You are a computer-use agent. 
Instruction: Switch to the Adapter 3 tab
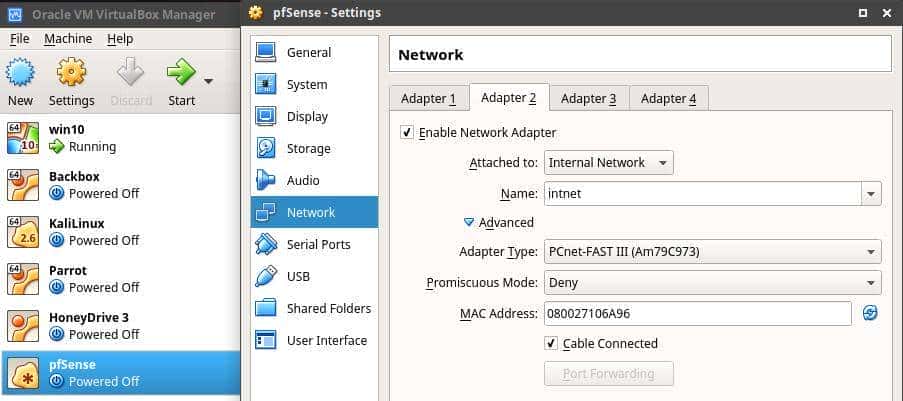pyautogui.click(x=588, y=98)
